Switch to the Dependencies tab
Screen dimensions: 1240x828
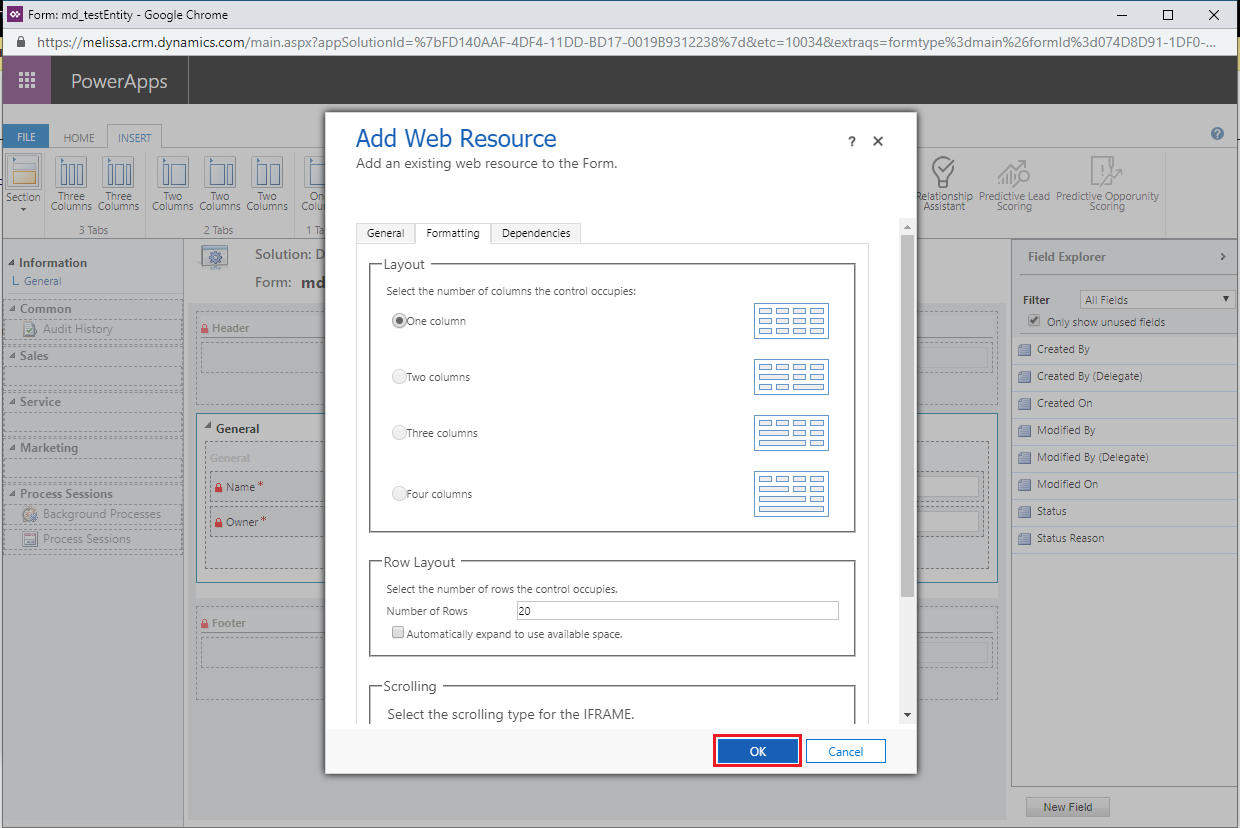click(536, 233)
